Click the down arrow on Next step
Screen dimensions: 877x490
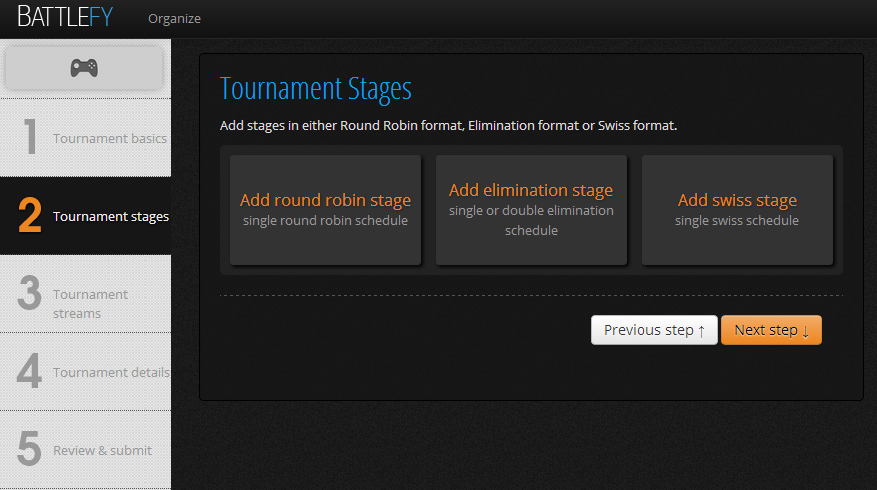click(x=805, y=331)
